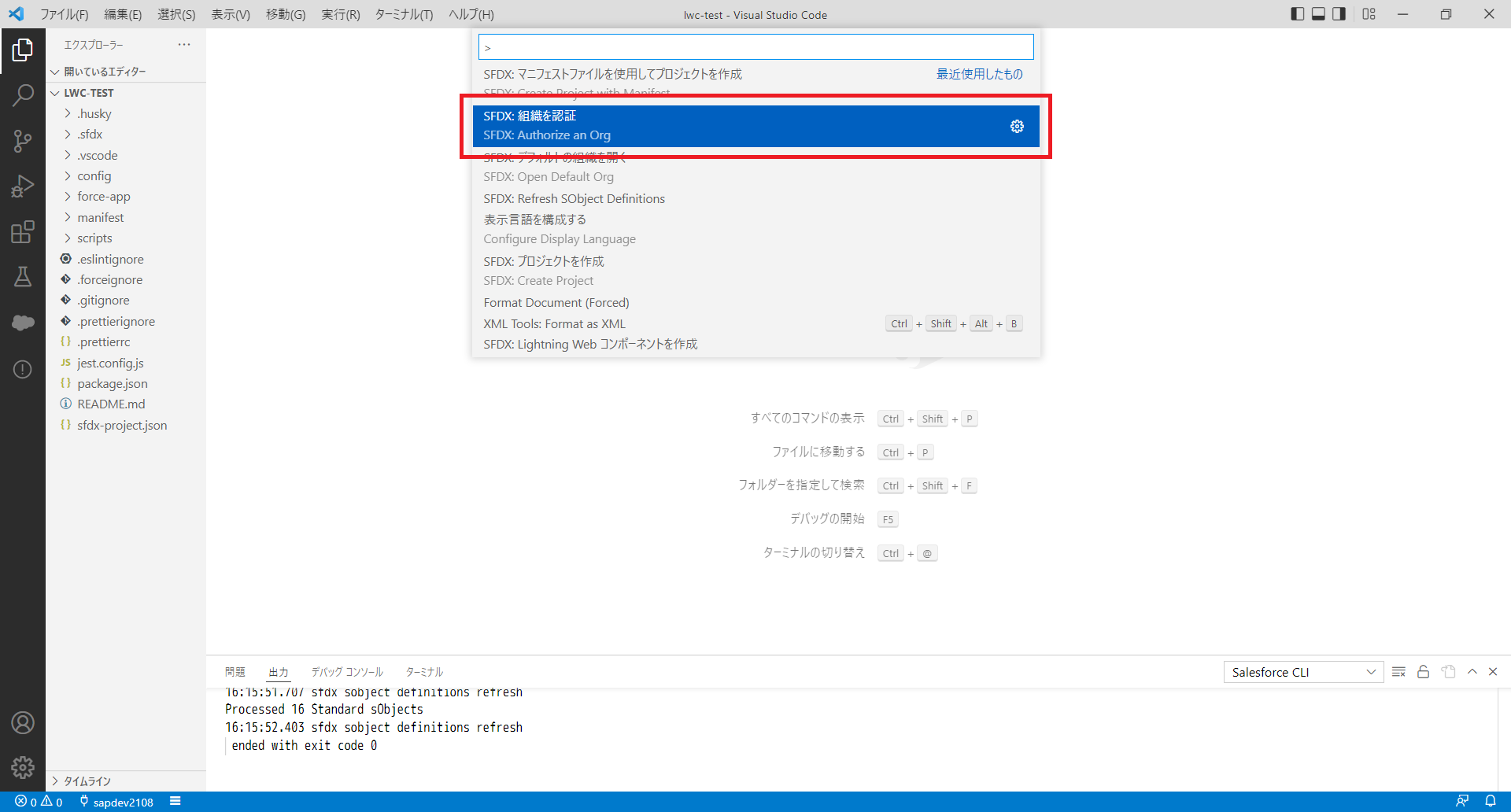Open the ファイル(F) menu

point(64,14)
